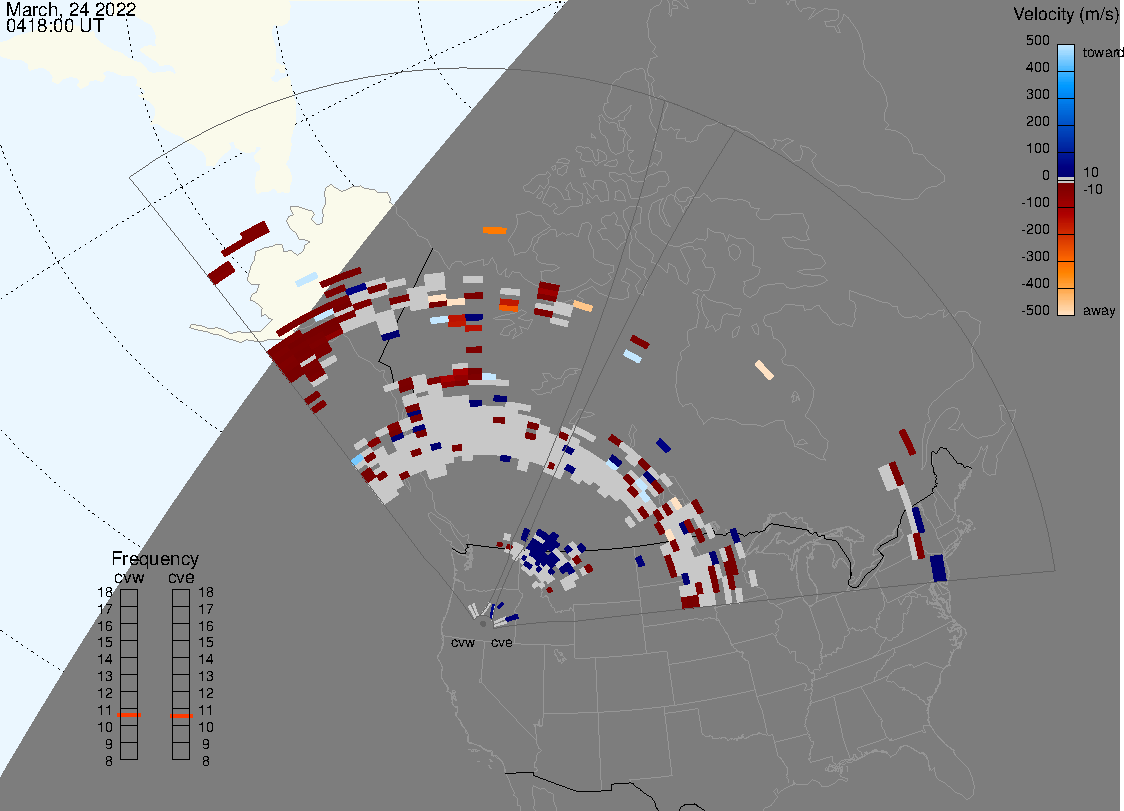
Task: Click the dense dark blue cluster north of the radars
Action: pyautogui.click(x=543, y=550)
